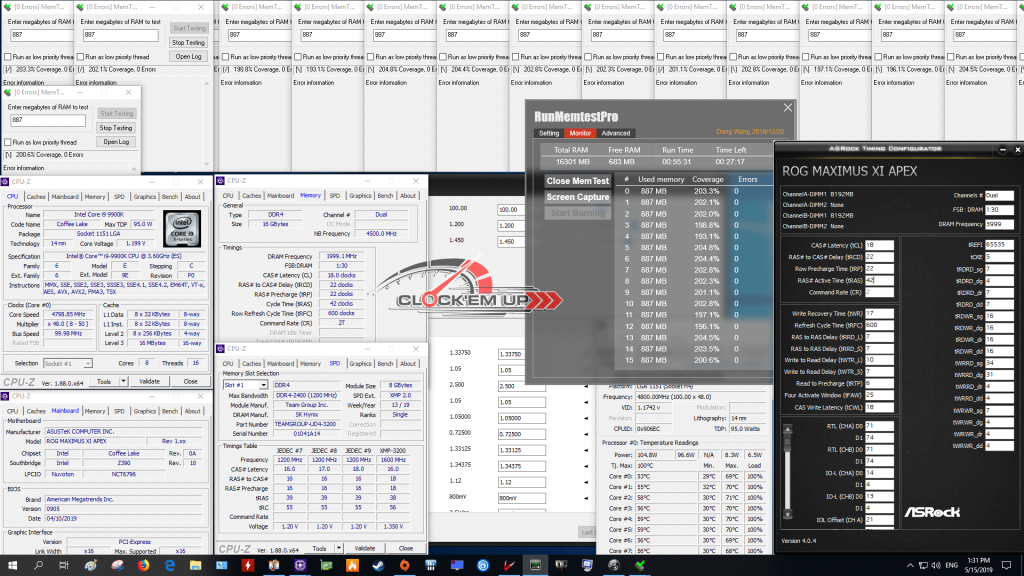Image resolution: width=1024 pixels, height=576 pixels.
Task: Expand the Tools arrow in CPU-Z CPU window
Action: (x=120, y=382)
